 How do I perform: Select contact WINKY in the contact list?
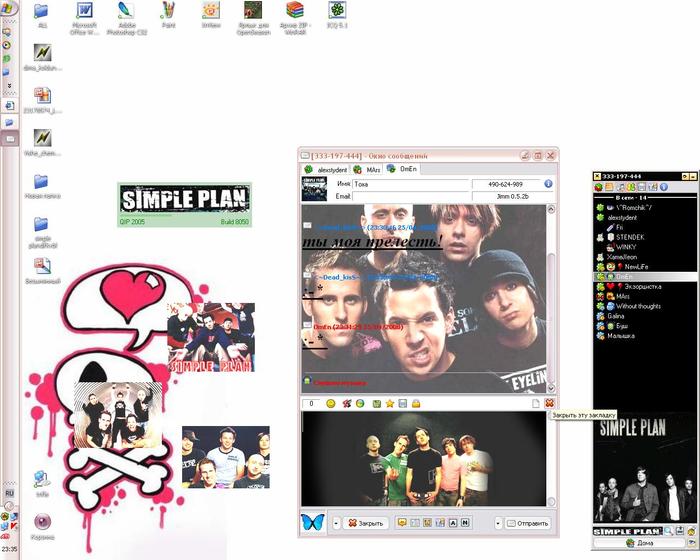(645, 247)
